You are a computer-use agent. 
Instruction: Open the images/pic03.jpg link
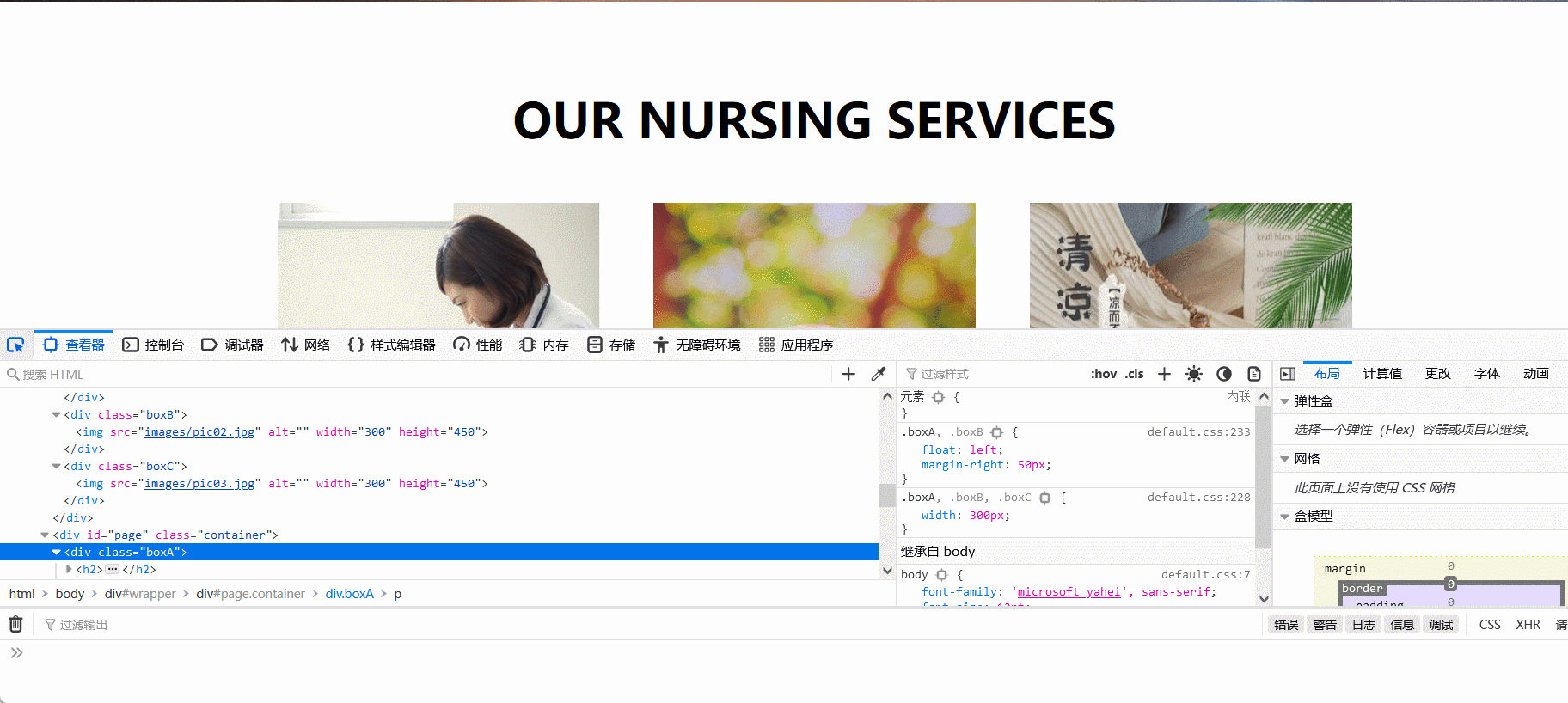click(199, 483)
